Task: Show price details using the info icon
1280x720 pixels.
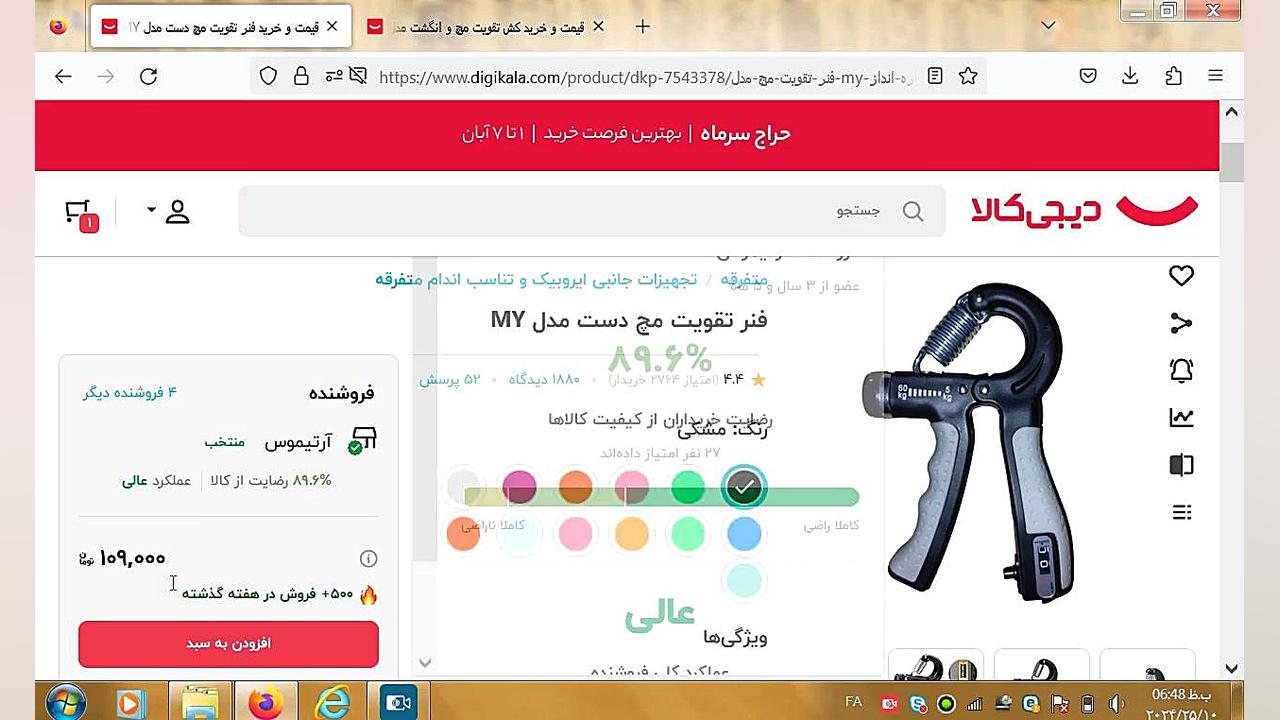Action: 368,559
